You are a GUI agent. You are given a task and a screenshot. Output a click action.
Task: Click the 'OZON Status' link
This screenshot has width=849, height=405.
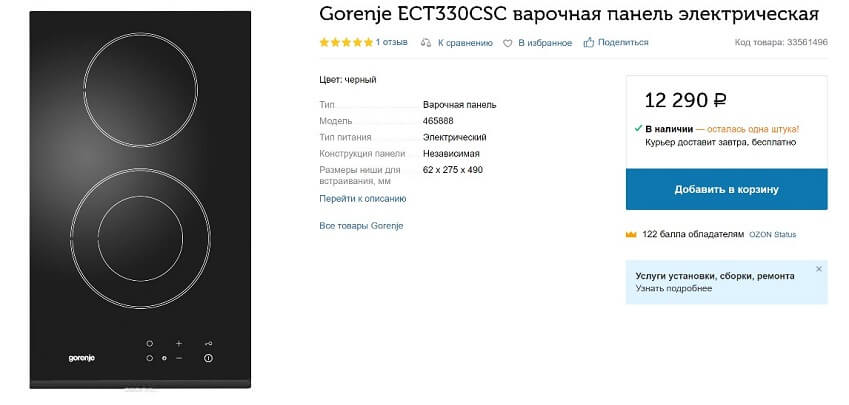point(773,234)
